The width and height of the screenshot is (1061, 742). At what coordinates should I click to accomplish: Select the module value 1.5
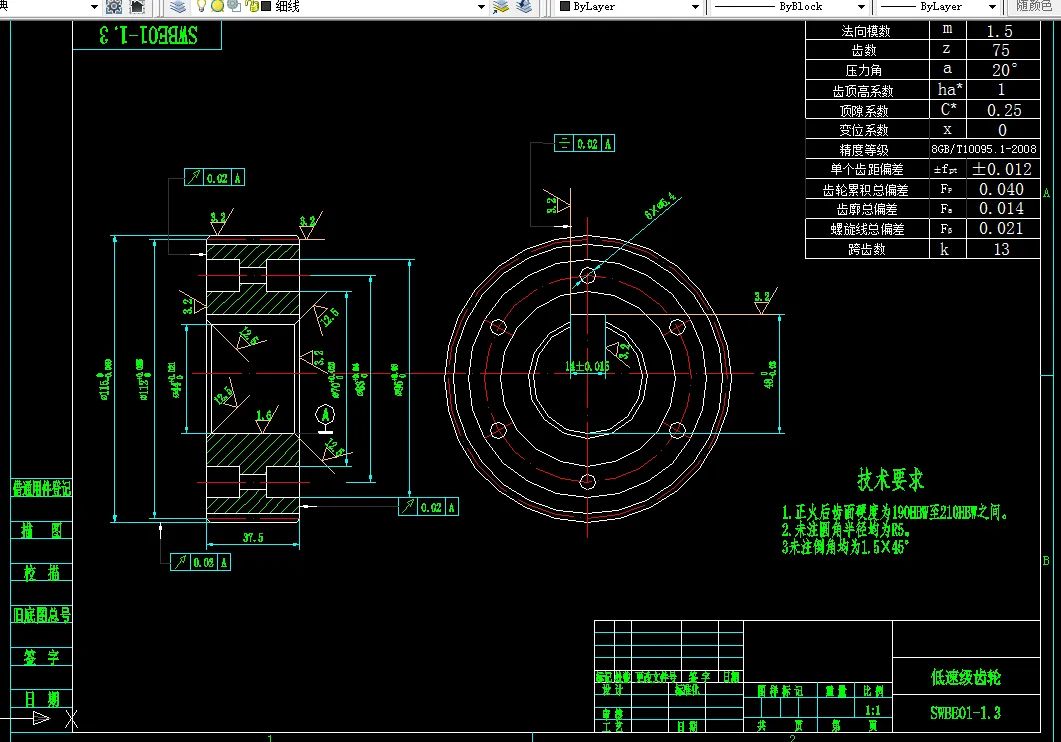click(999, 31)
